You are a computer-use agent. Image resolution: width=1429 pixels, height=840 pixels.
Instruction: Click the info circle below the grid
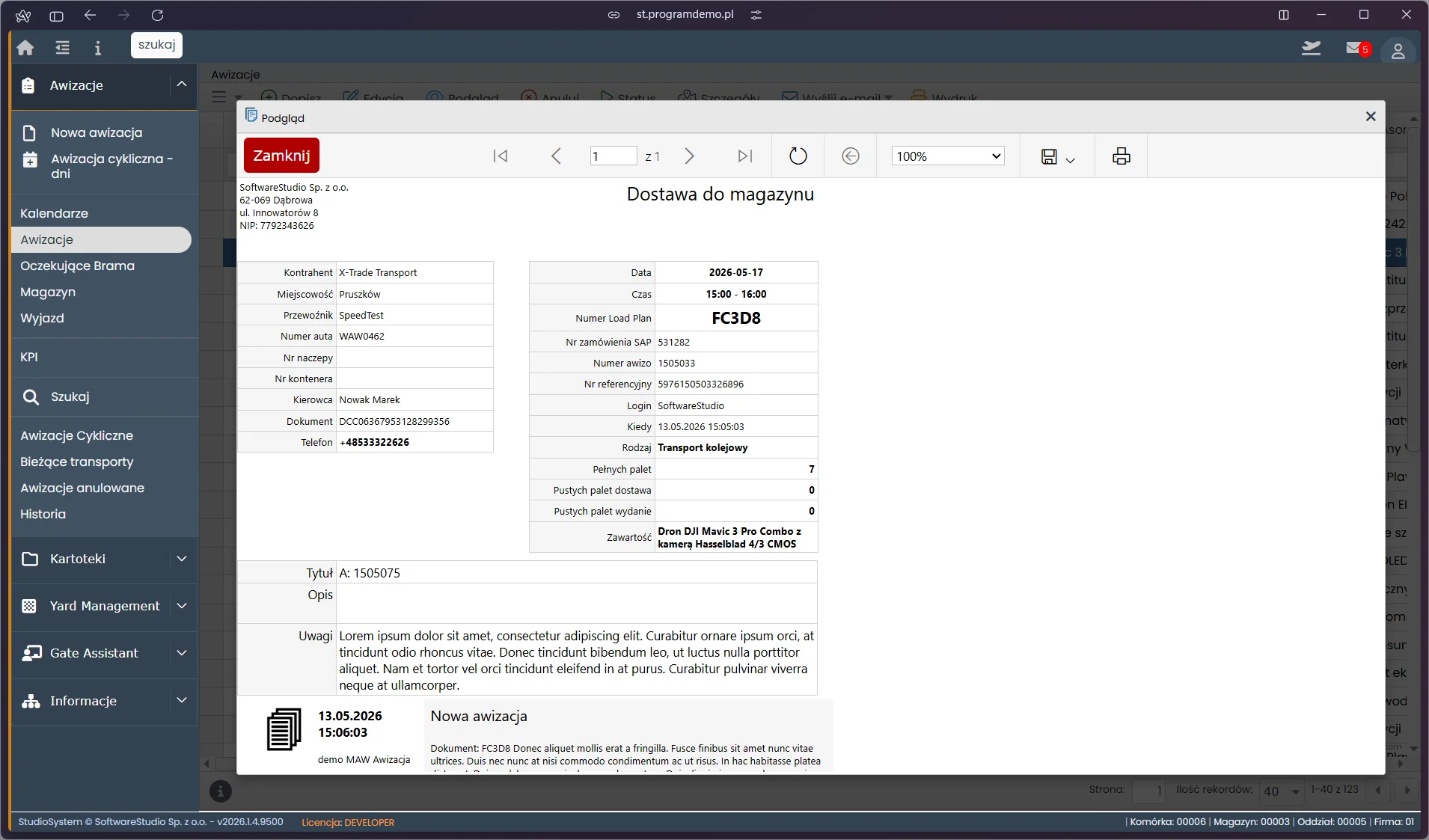click(x=220, y=791)
